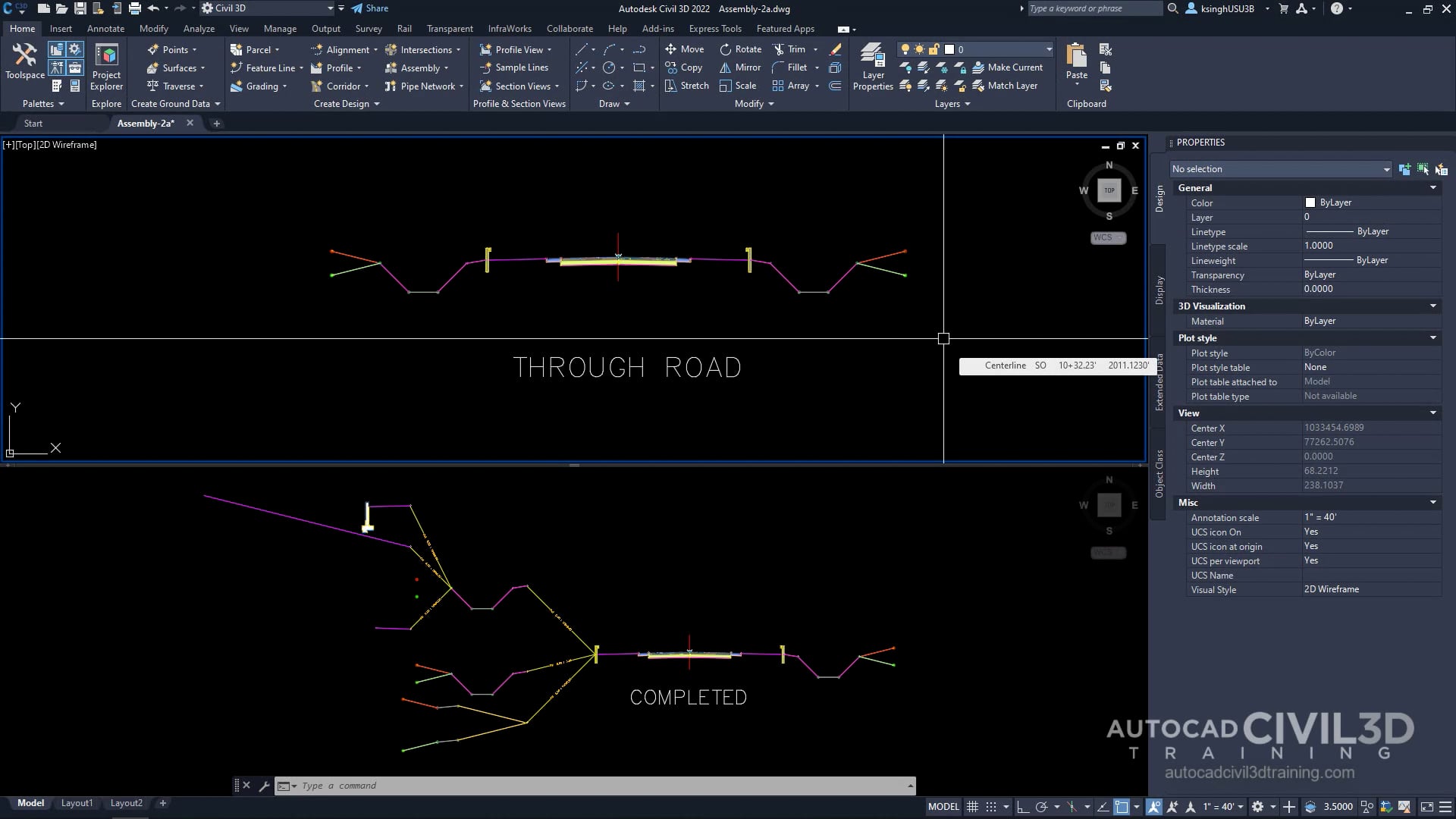
Task: Activate the Stretch modify tool
Action: point(686,86)
